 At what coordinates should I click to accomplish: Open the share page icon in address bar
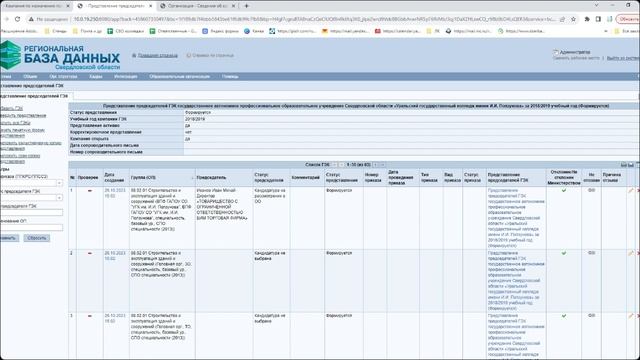562,19
